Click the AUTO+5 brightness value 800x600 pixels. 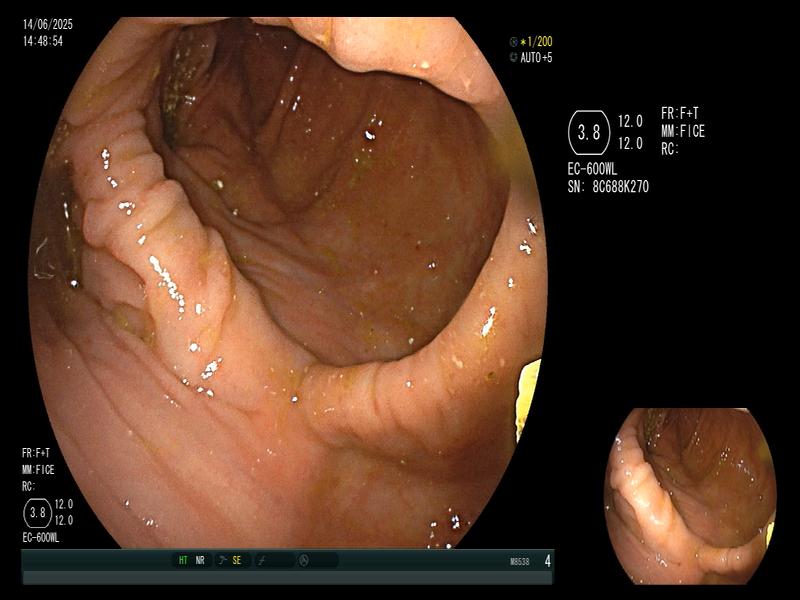click(536, 58)
